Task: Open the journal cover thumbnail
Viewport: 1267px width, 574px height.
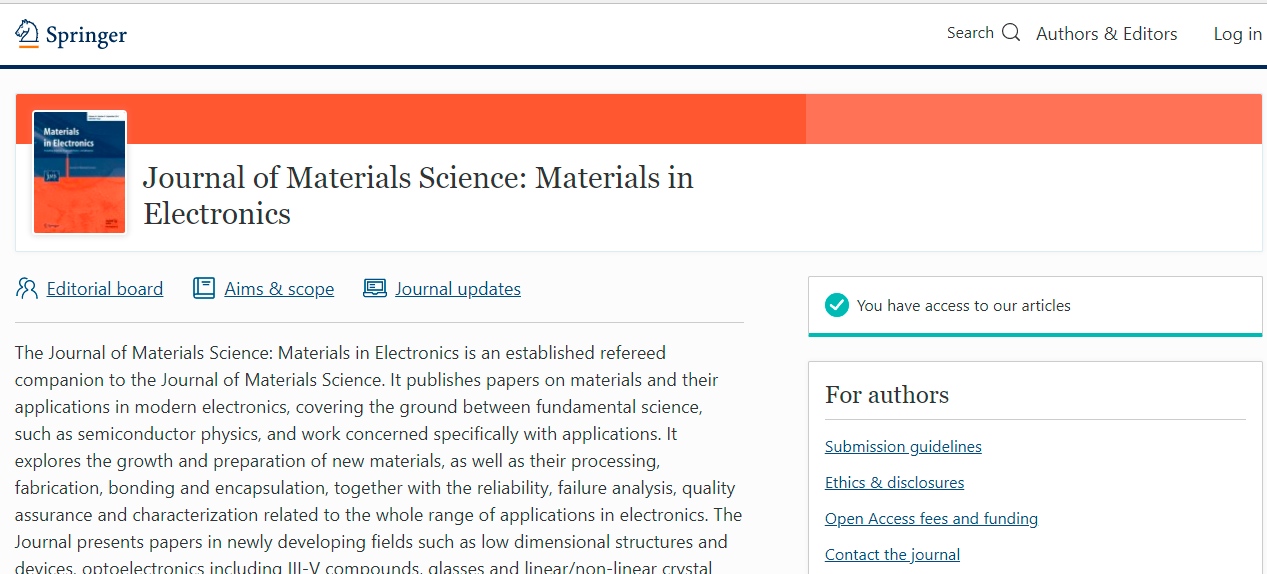Action: click(x=80, y=172)
